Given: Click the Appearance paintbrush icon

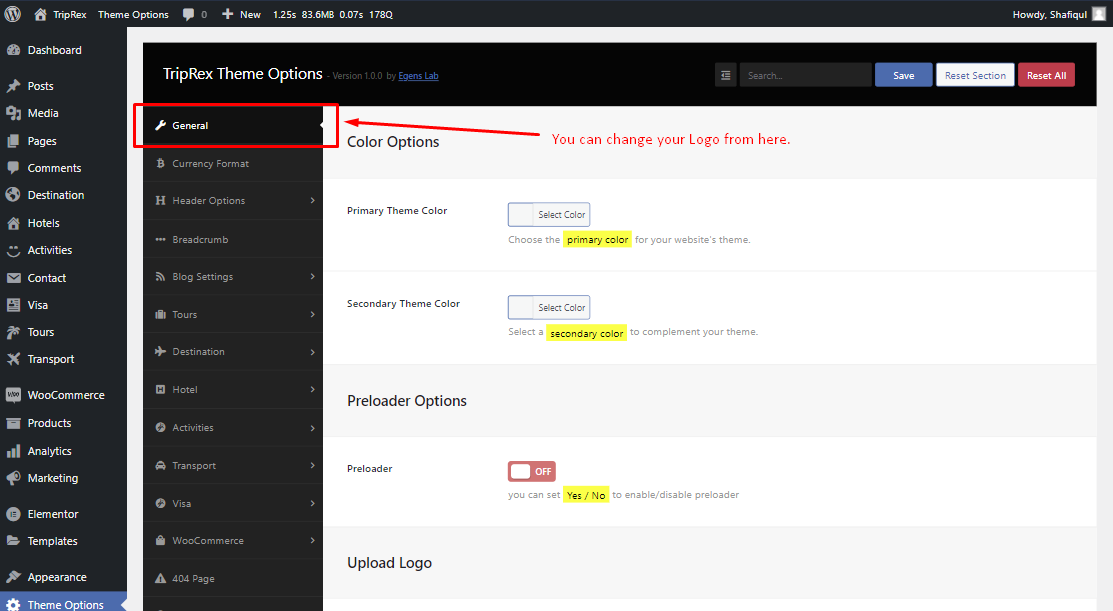Looking at the screenshot, I should click(13, 577).
